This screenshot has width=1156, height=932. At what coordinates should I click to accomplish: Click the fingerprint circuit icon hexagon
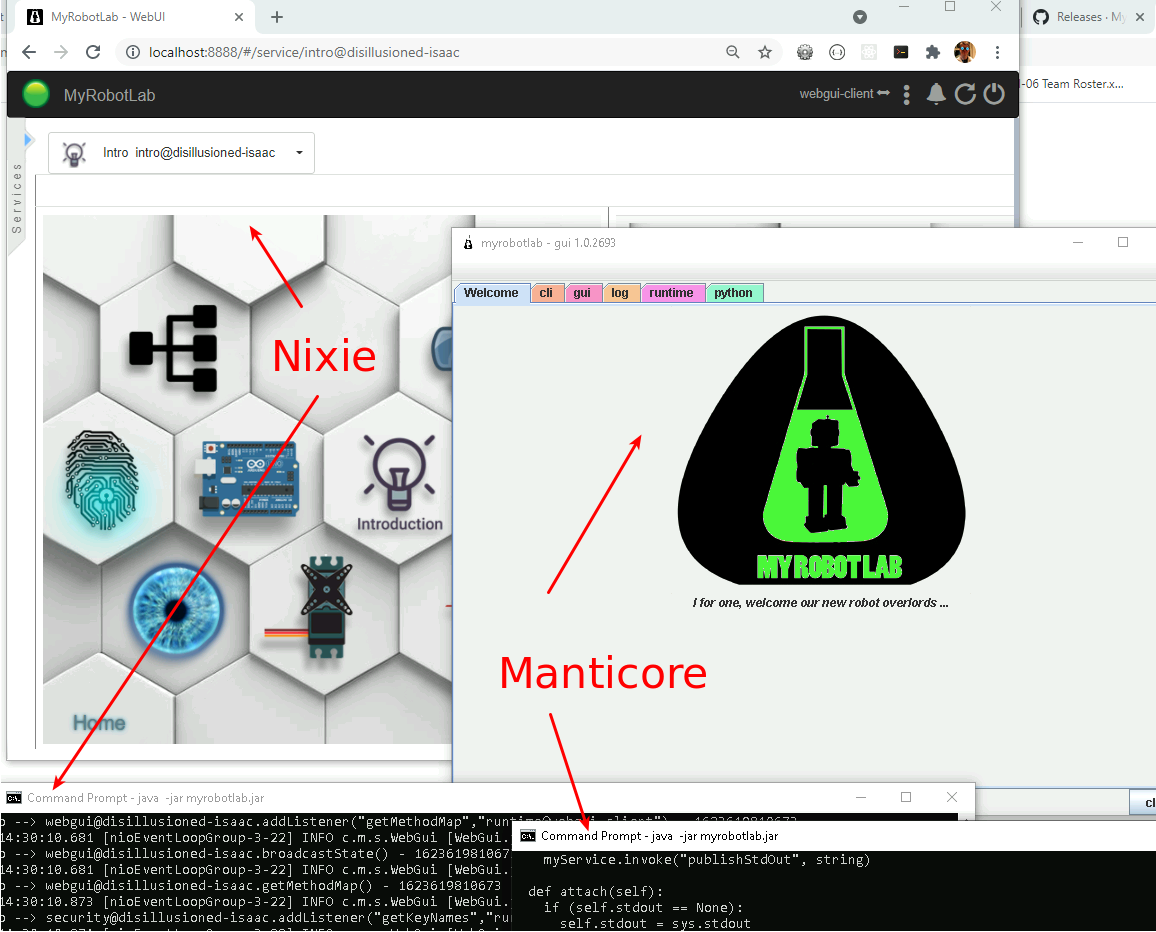pos(101,479)
